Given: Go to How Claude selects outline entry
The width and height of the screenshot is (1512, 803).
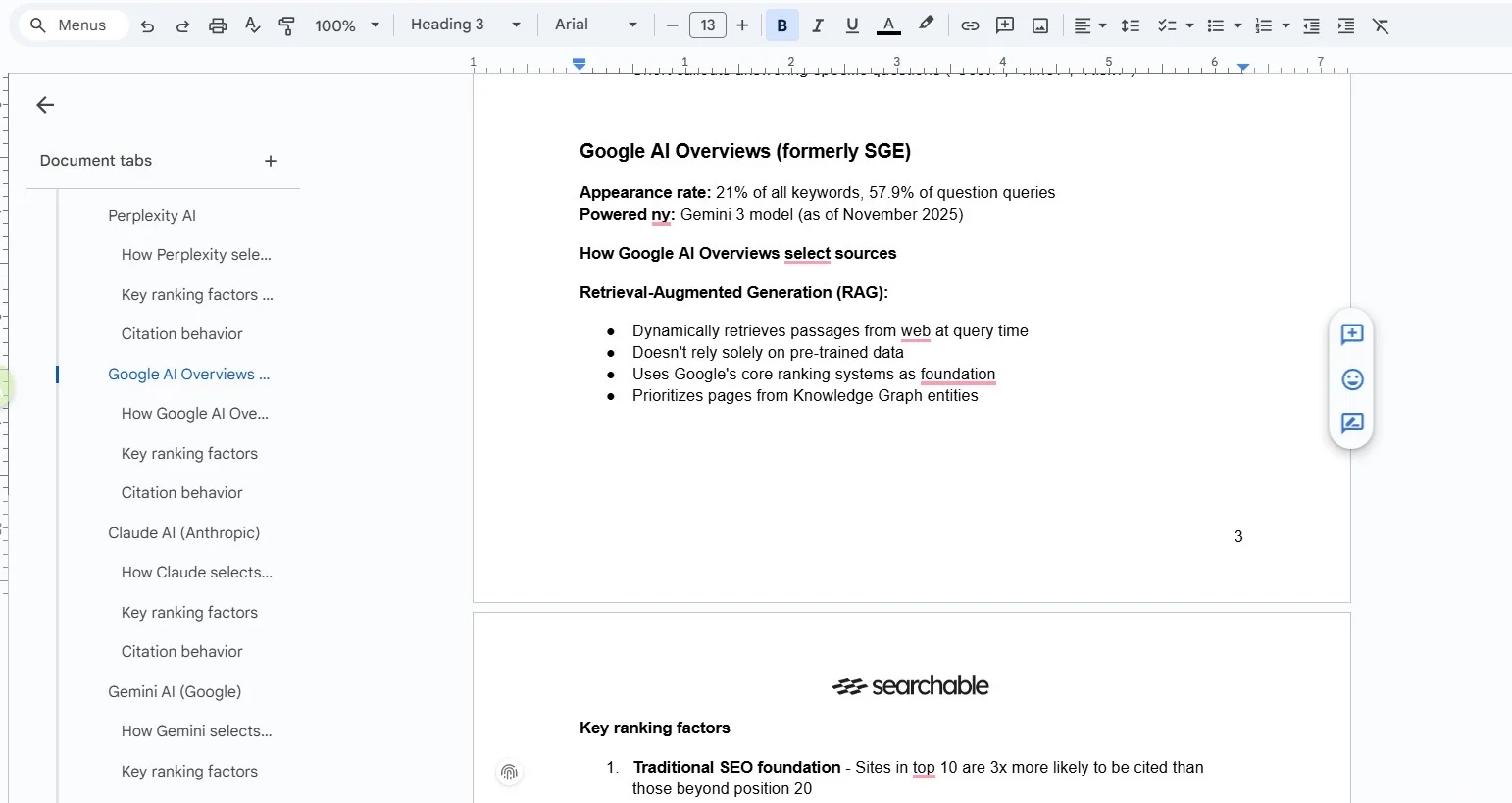Looking at the screenshot, I should point(197,572).
